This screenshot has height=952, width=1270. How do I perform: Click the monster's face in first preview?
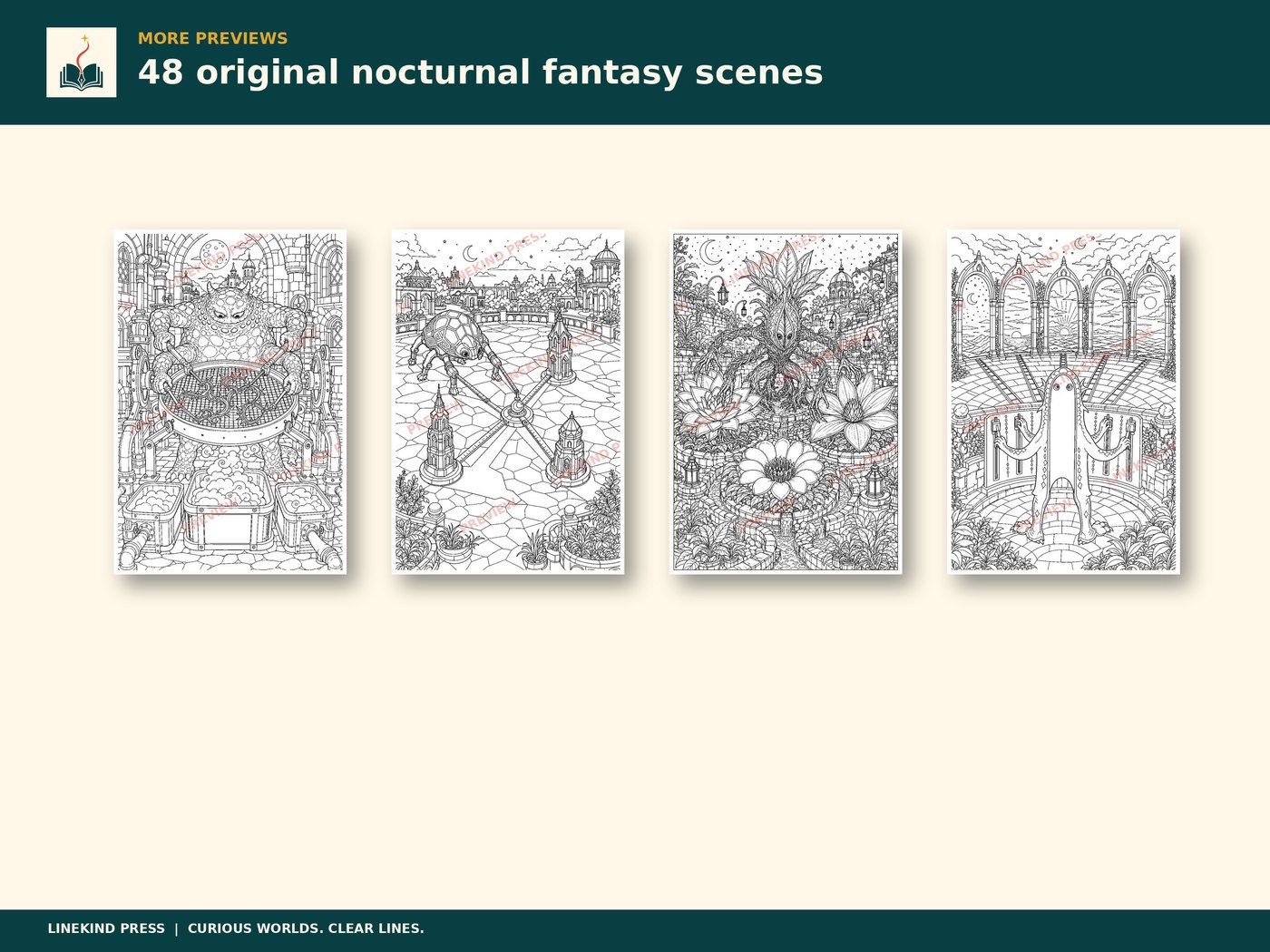pos(229,312)
